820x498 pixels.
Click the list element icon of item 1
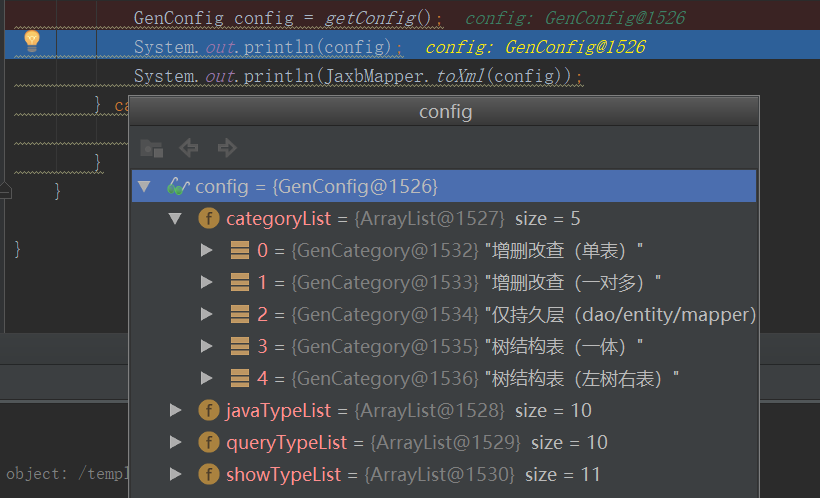point(240,282)
